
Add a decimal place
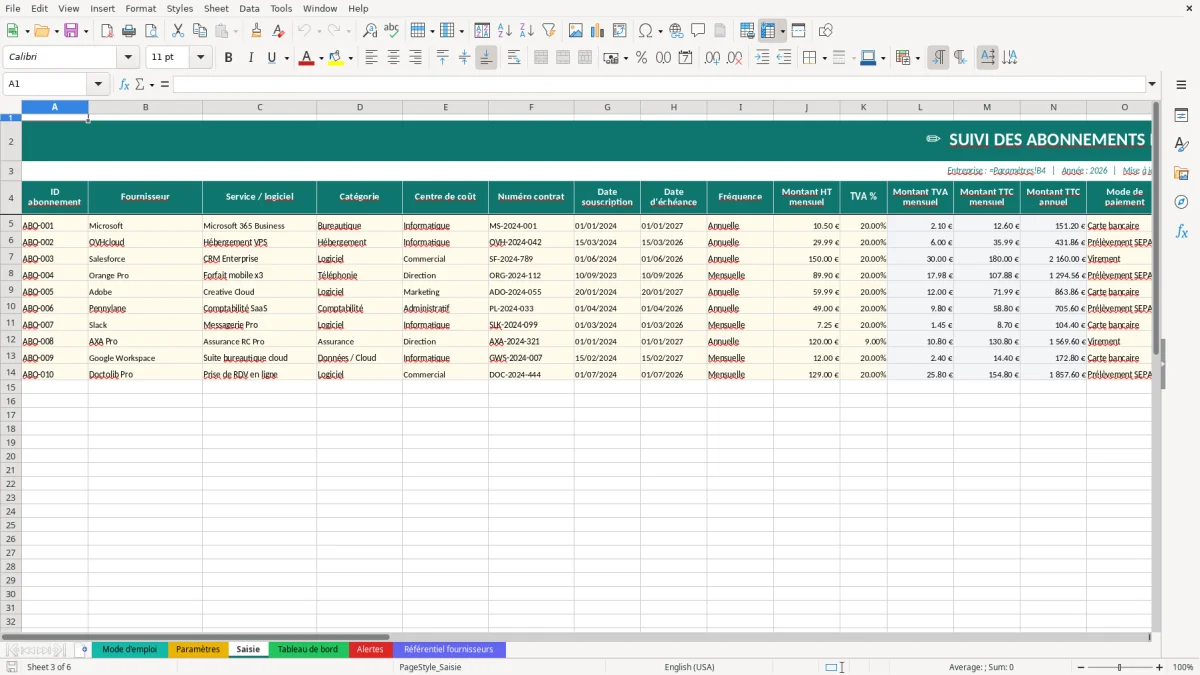(713, 58)
